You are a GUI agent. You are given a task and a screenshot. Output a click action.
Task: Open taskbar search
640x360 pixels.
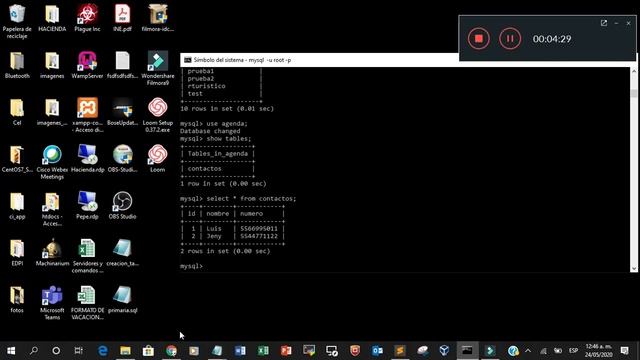pos(34,351)
